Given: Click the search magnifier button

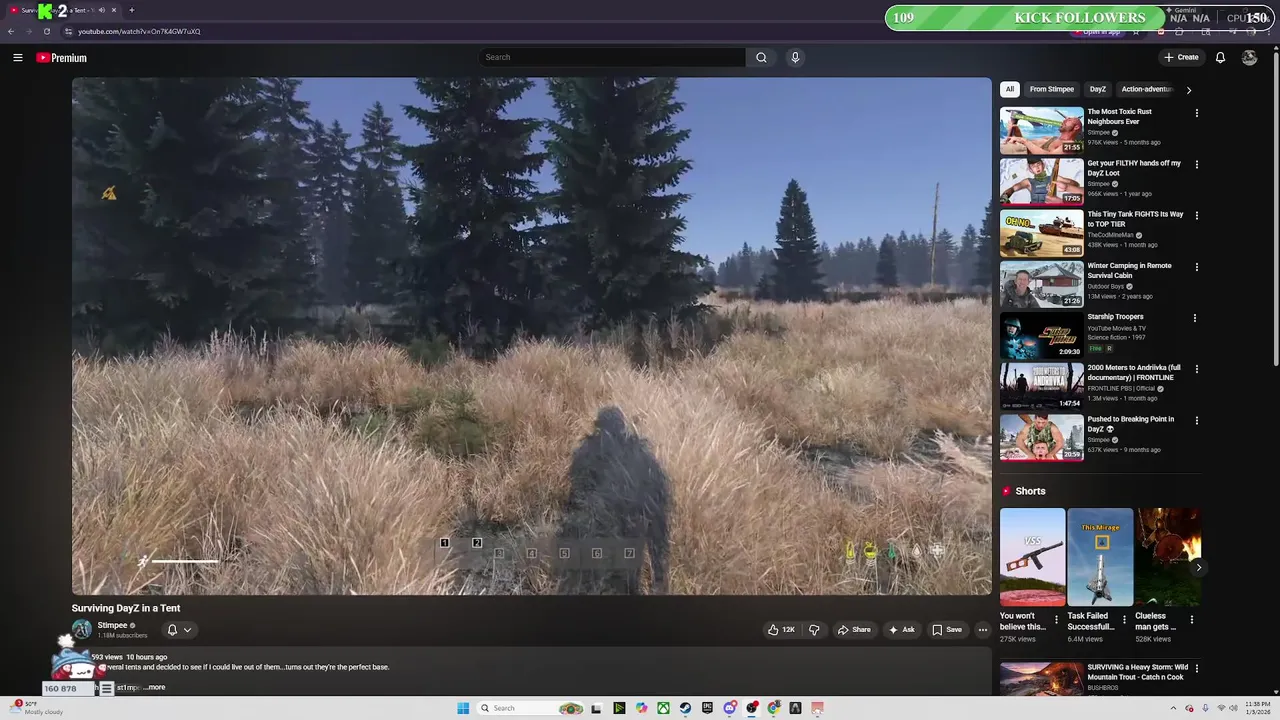Looking at the screenshot, I should [761, 57].
